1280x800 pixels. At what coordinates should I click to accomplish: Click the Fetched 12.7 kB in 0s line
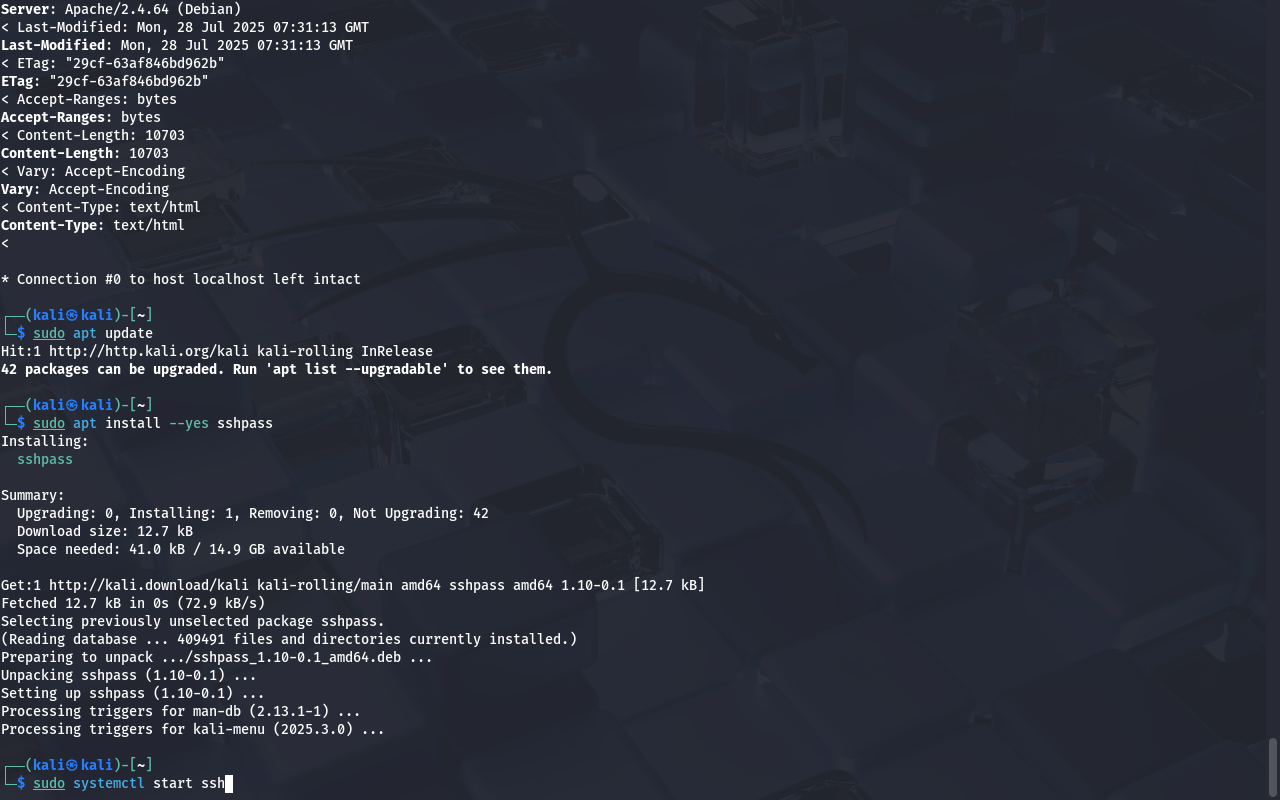[x=133, y=603]
